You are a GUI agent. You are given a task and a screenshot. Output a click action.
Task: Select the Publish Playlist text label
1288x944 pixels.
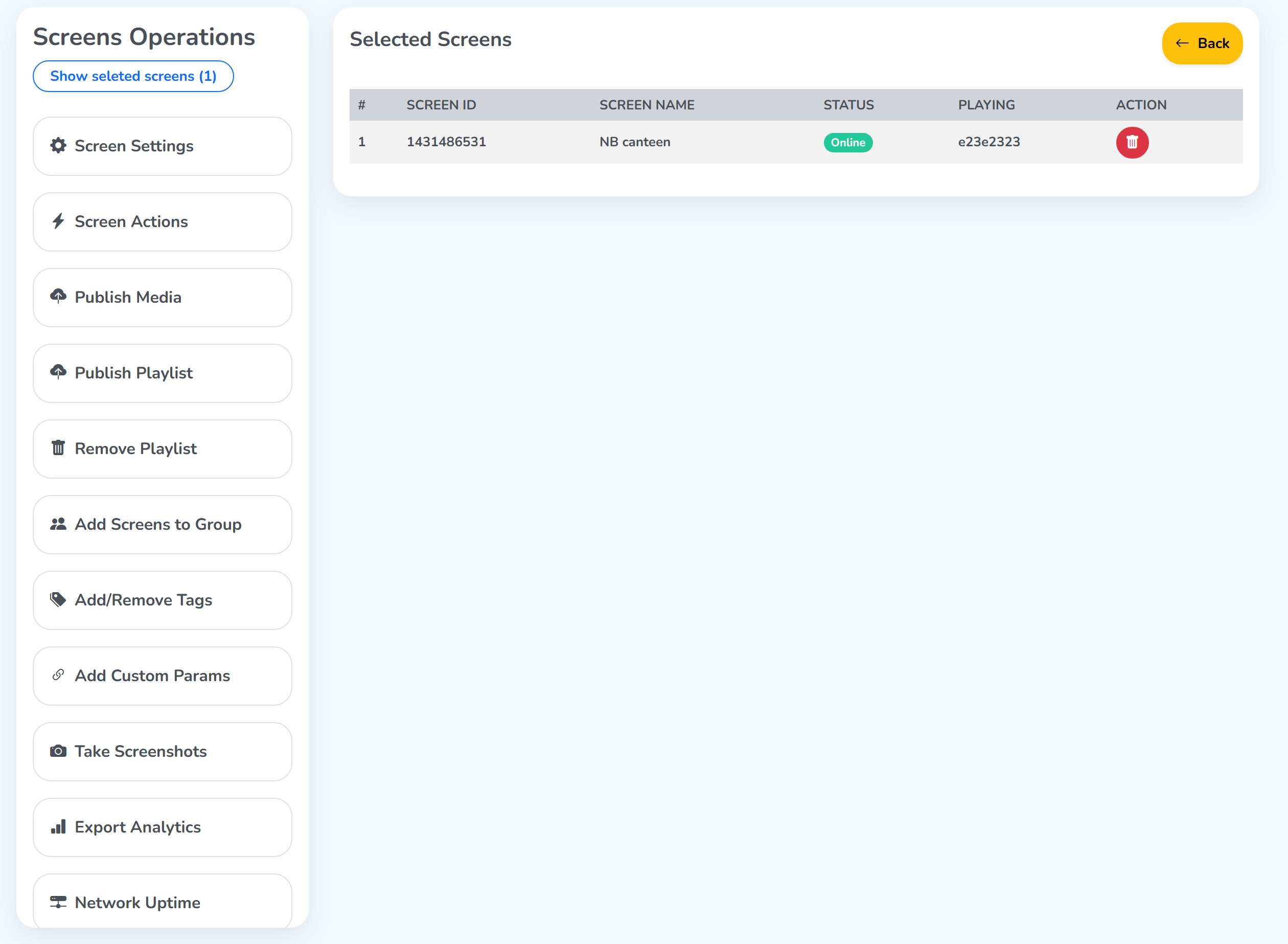pyautogui.click(x=133, y=373)
